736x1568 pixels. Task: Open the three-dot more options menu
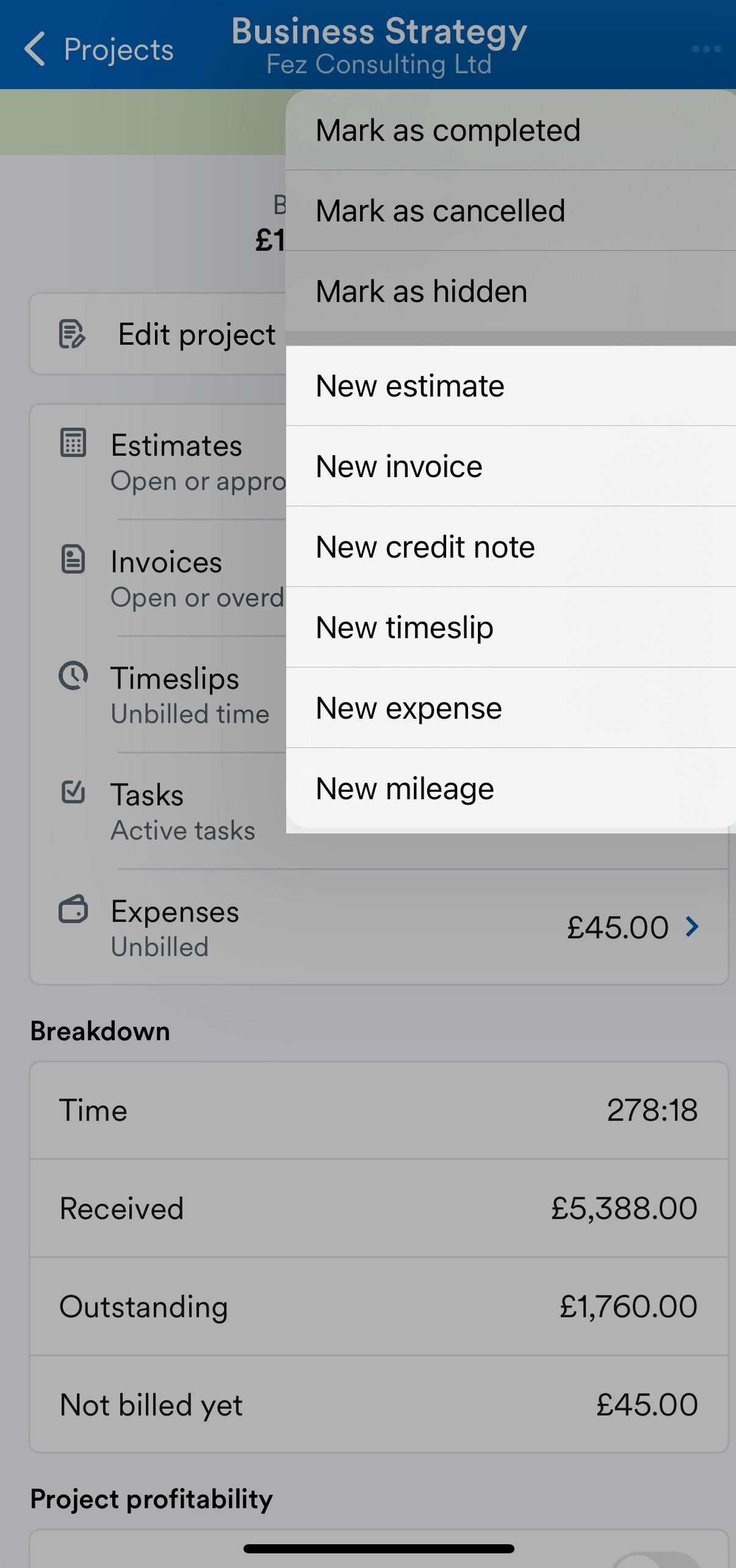706,49
